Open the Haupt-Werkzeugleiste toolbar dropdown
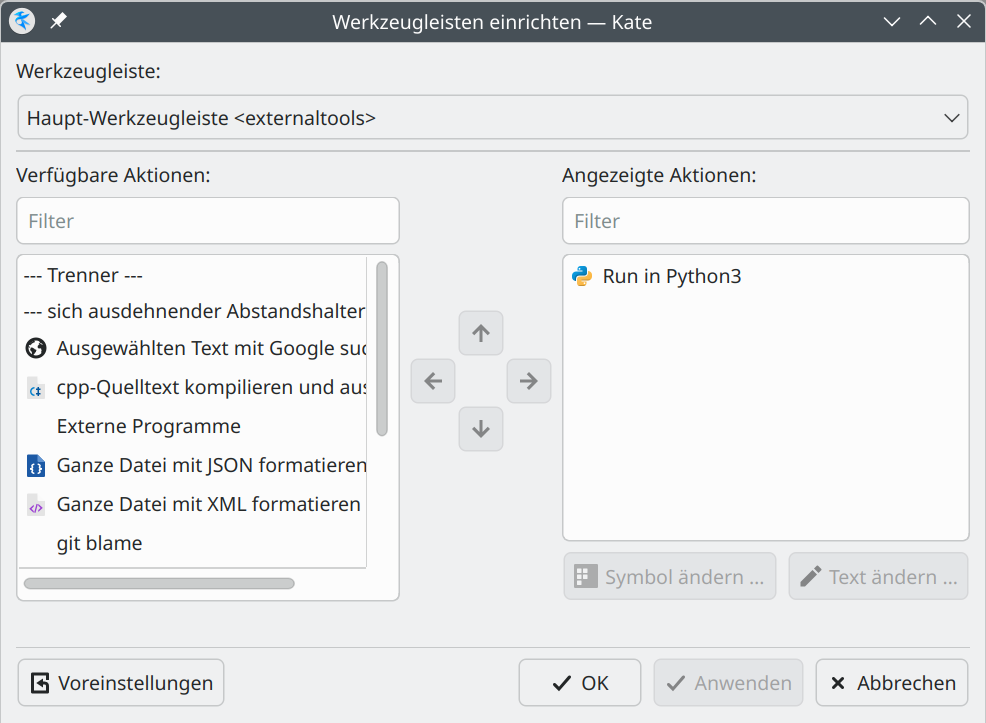Screen dimensions: 986x723 coord(493,118)
